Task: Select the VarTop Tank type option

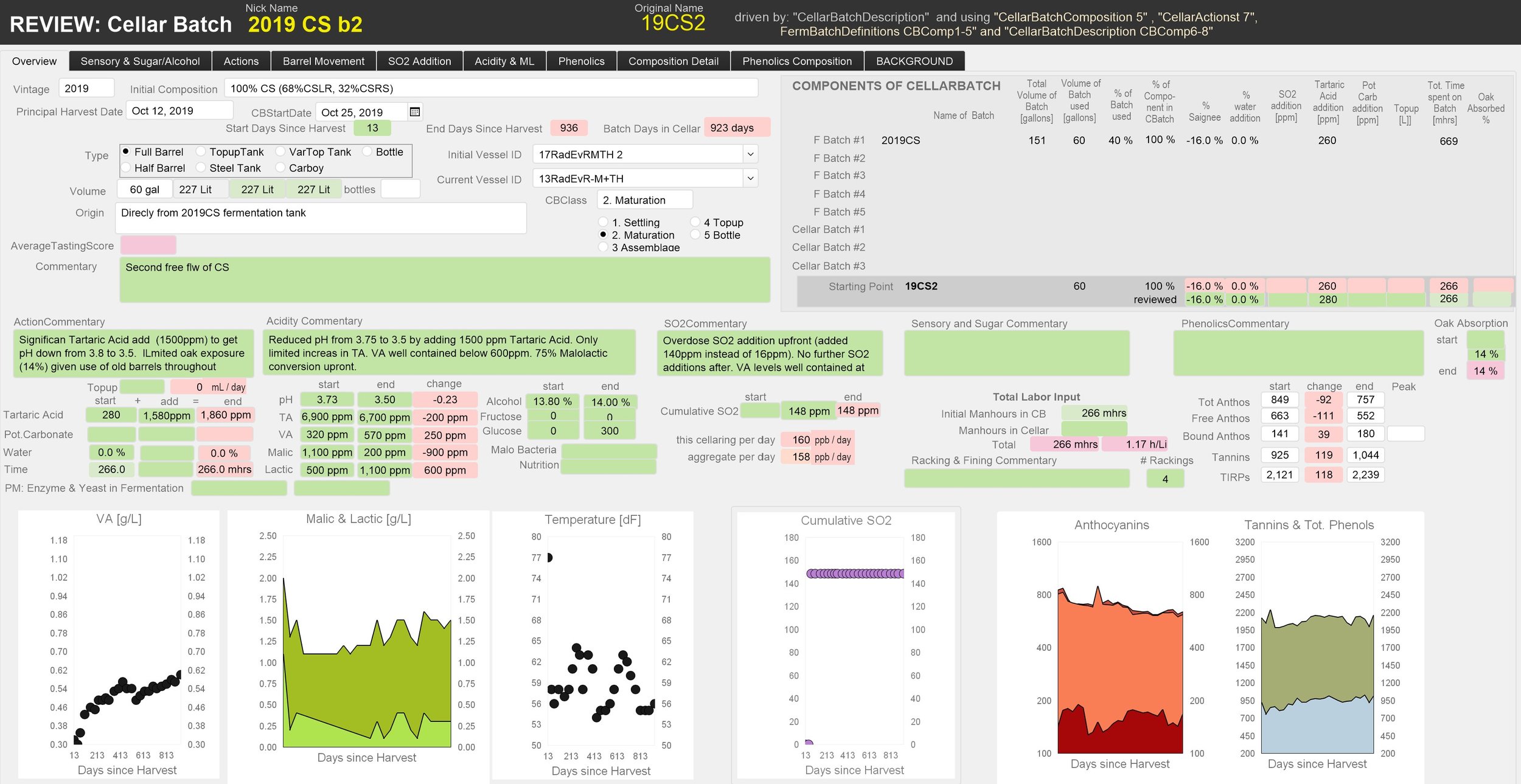Action: click(280, 151)
